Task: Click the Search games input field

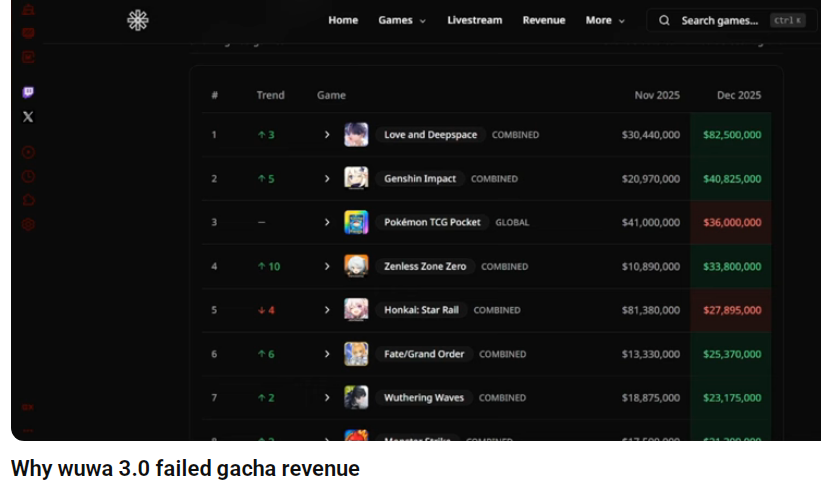Action: pos(720,20)
